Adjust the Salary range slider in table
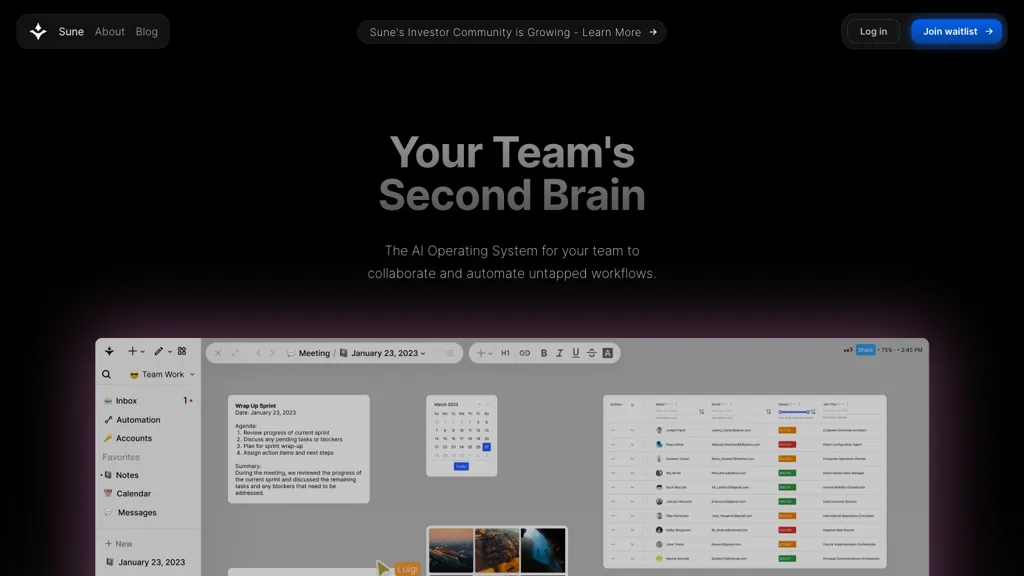Viewport: 1024px width, 576px height. [795, 411]
